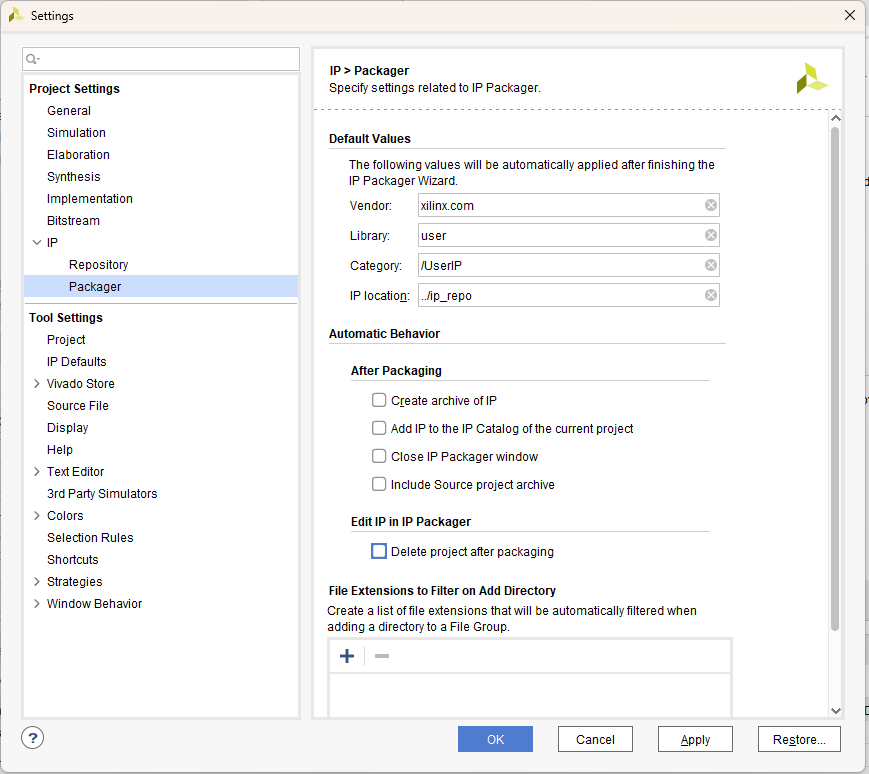Open Bitstream settings
869x774 pixels.
[x=73, y=221]
